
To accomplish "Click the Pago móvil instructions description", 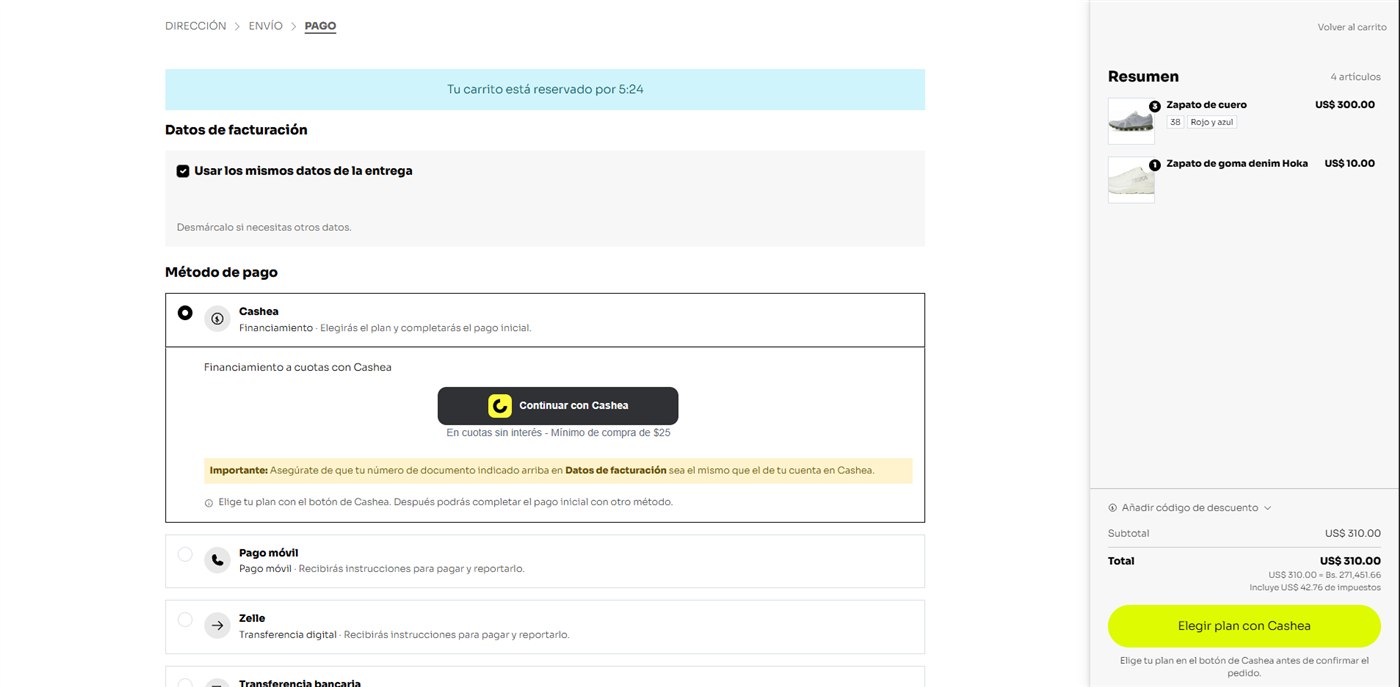I will [381, 569].
